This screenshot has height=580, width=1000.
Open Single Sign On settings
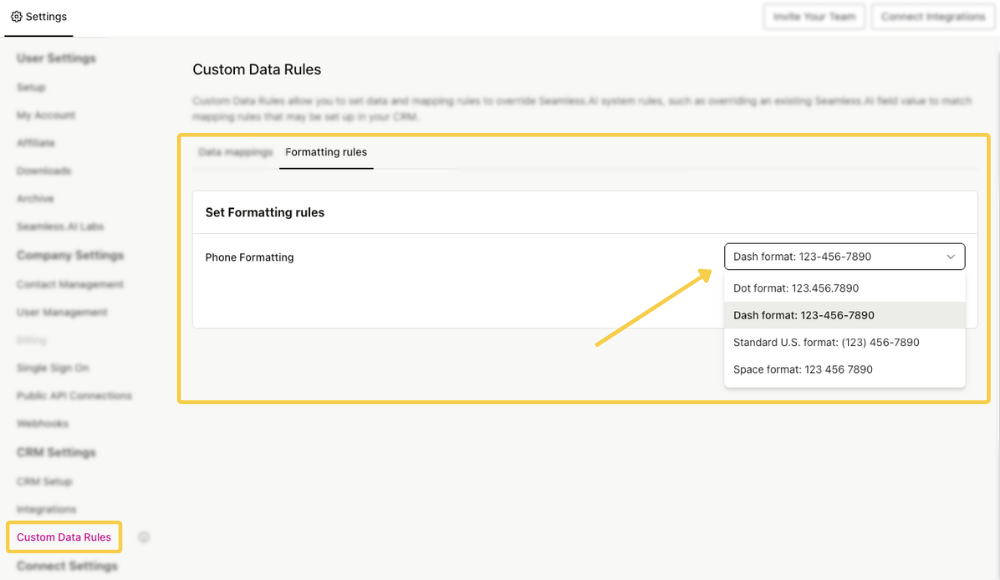[x=53, y=368]
